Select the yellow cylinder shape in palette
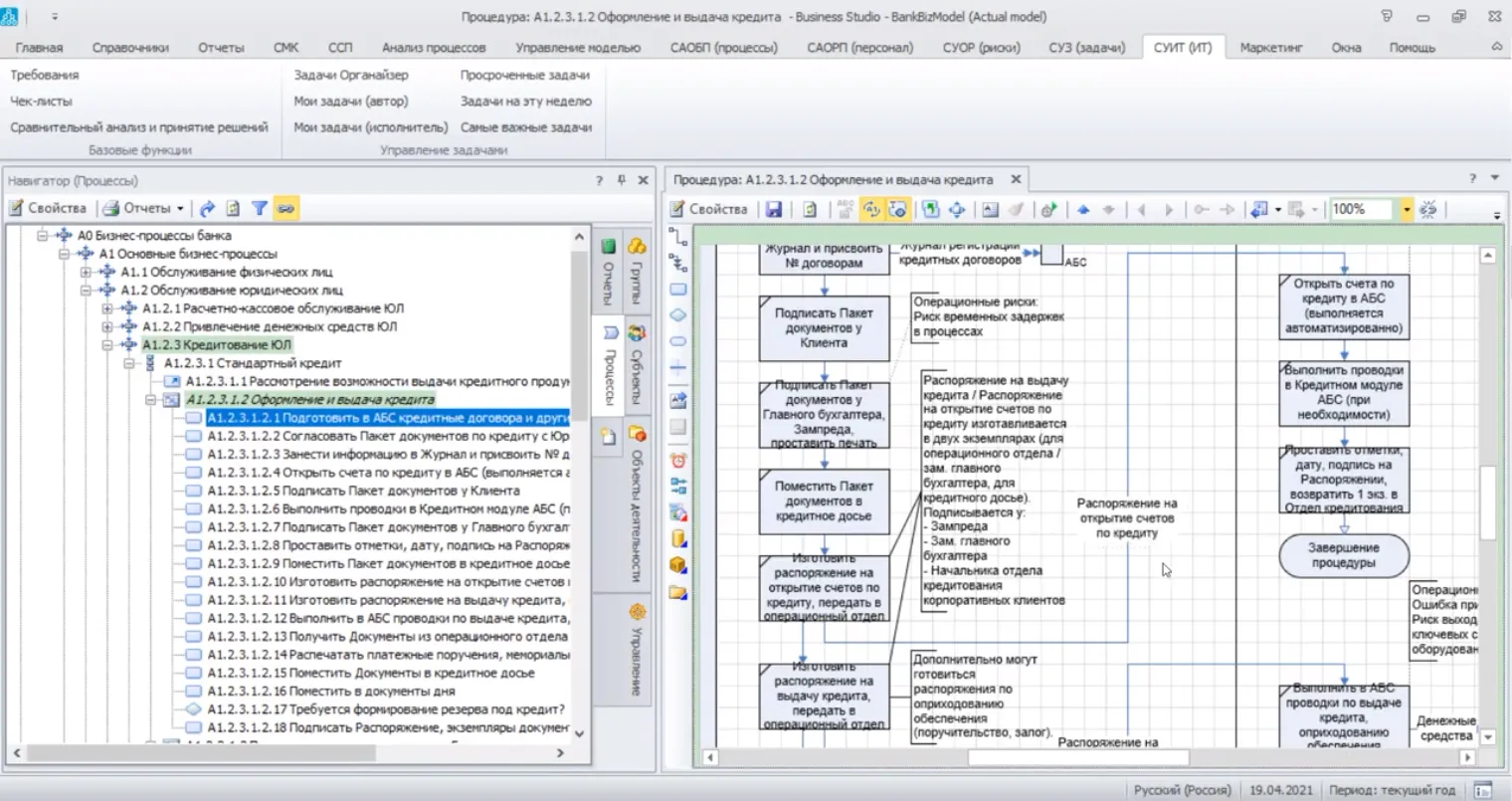The height and width of the screenshot is (801, 1512). (x=678, y=539)
